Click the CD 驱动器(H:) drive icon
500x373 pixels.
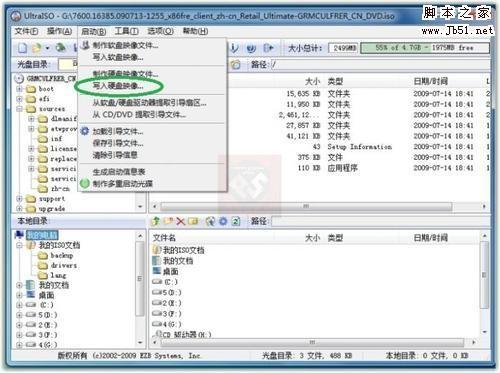[157, 334]
